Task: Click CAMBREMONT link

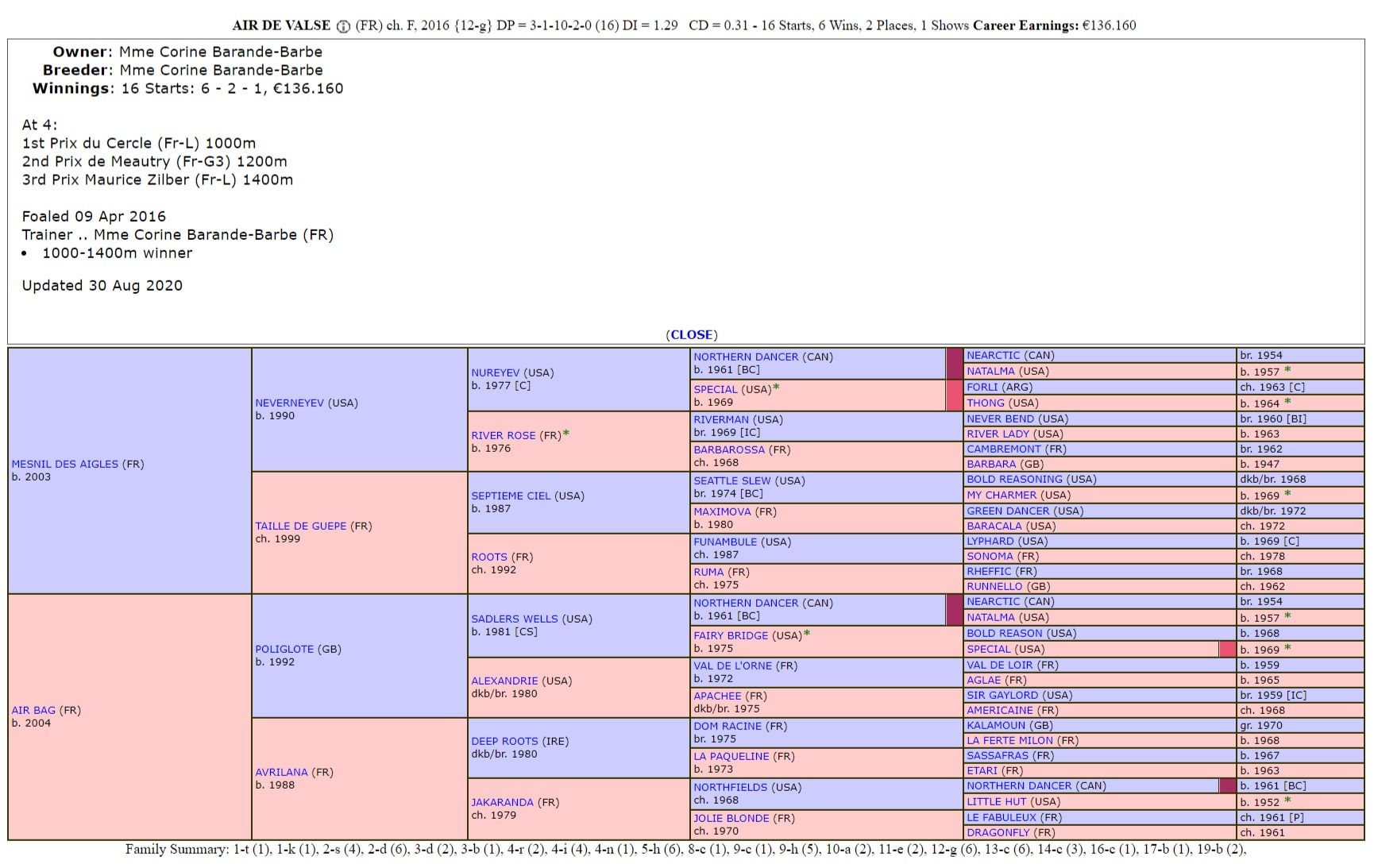Action: pyautogui.click(x=1003, y=449)
